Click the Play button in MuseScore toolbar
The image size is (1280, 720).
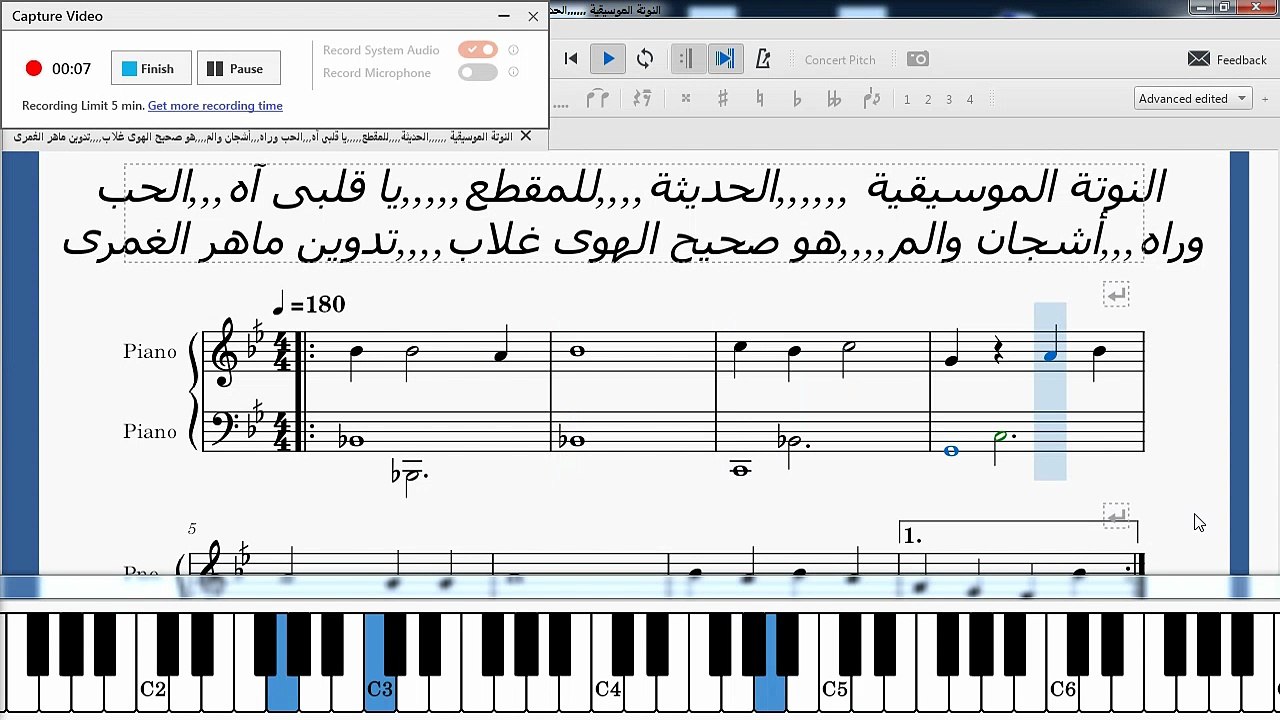pyautogui.click(x=608, y=59)
